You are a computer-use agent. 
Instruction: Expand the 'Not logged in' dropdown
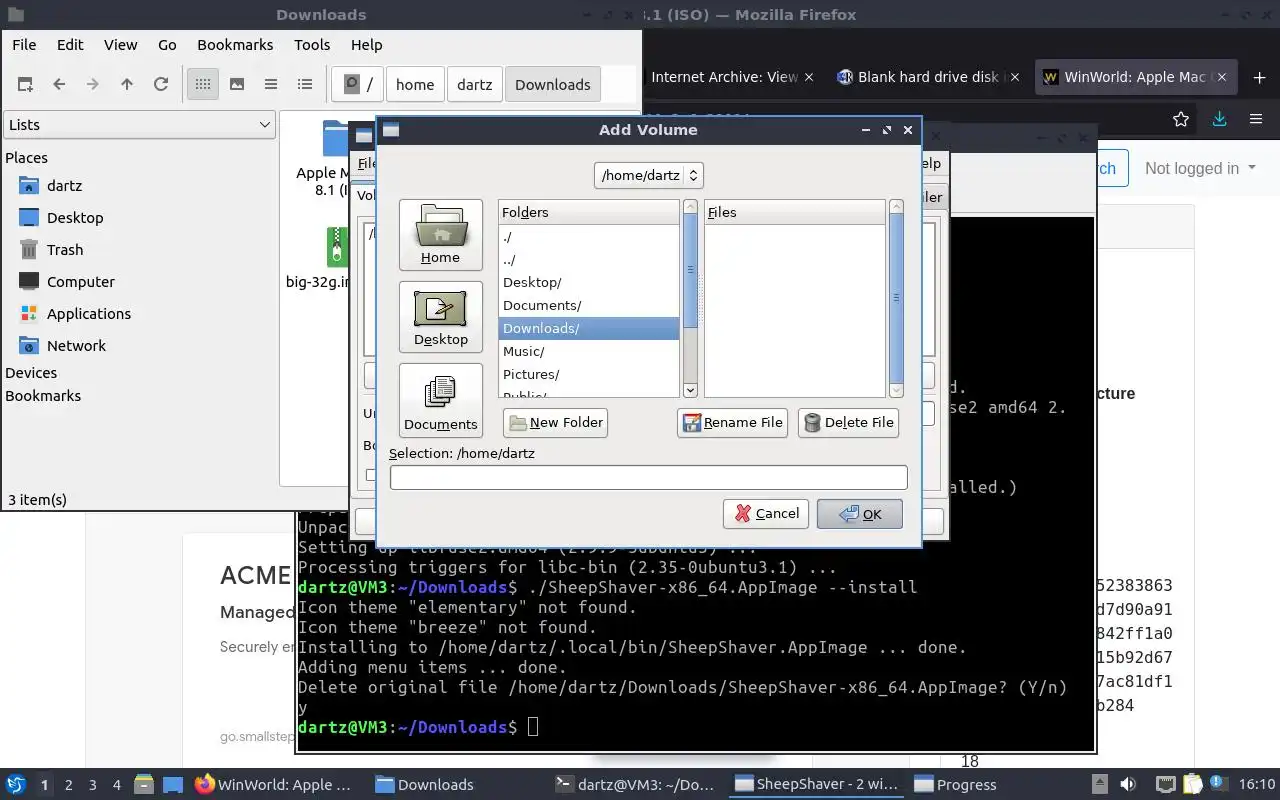pos(1200,168)
